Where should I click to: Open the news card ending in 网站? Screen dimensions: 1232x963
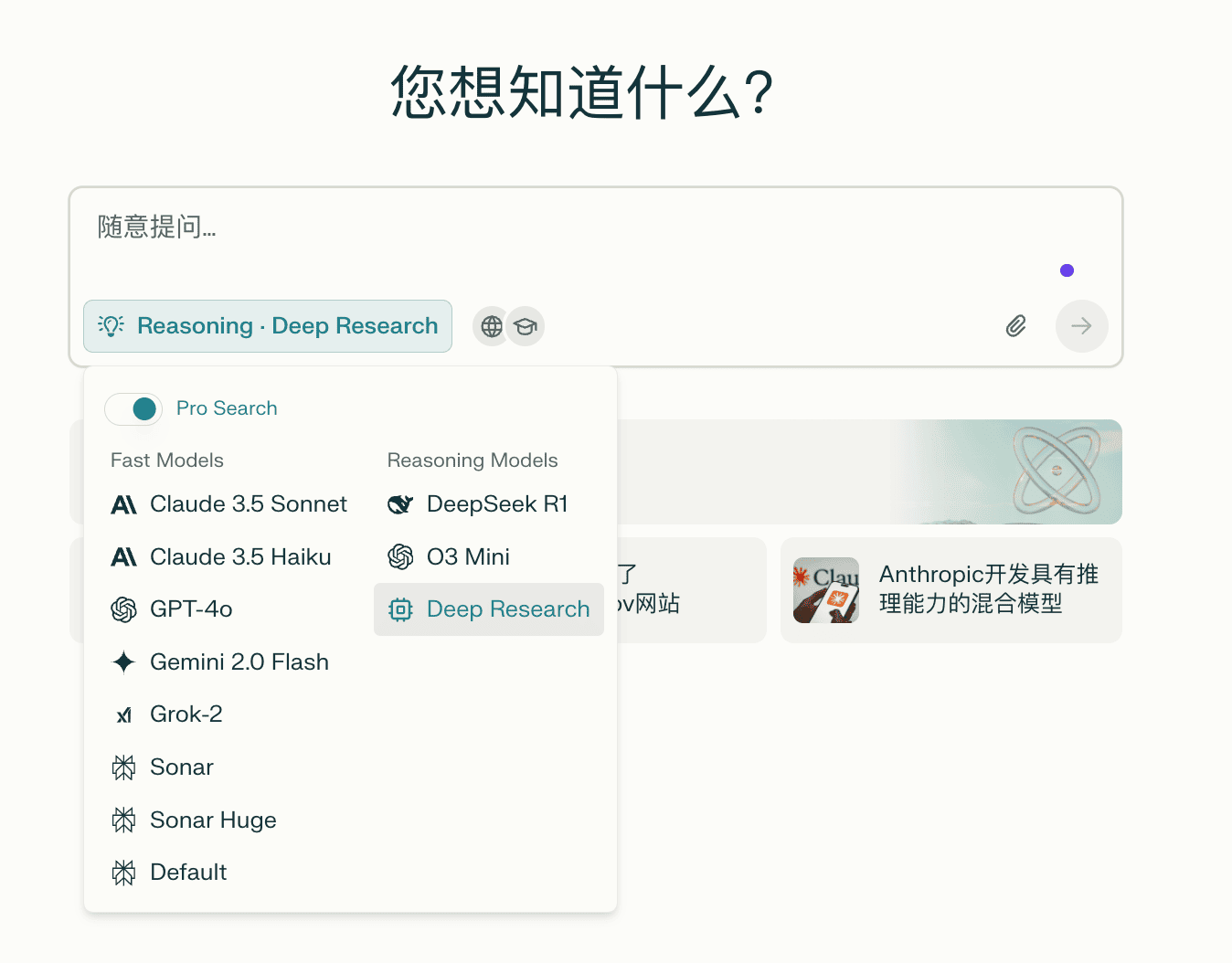[x=691, y=590]
